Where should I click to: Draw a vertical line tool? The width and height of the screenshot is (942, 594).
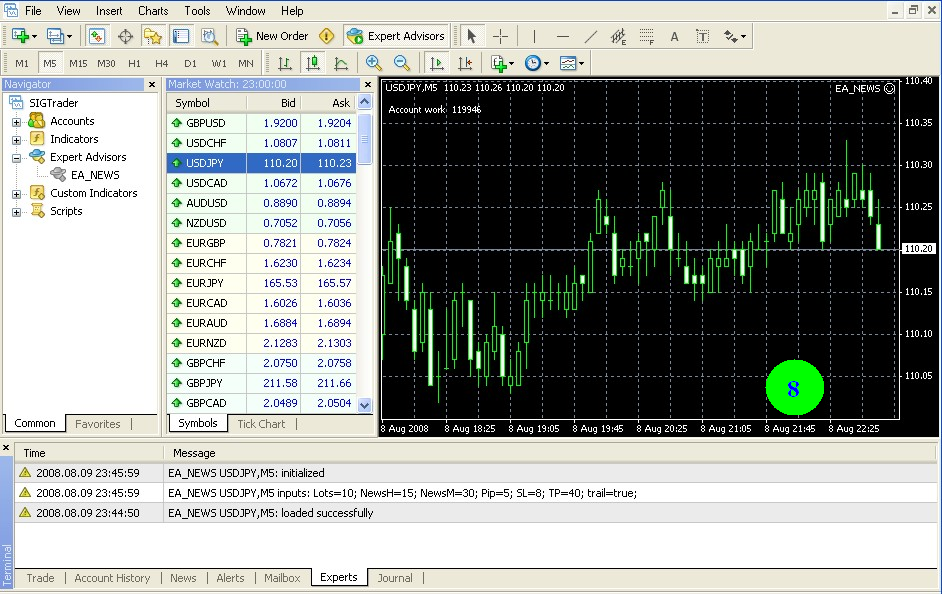coord(534,37)
